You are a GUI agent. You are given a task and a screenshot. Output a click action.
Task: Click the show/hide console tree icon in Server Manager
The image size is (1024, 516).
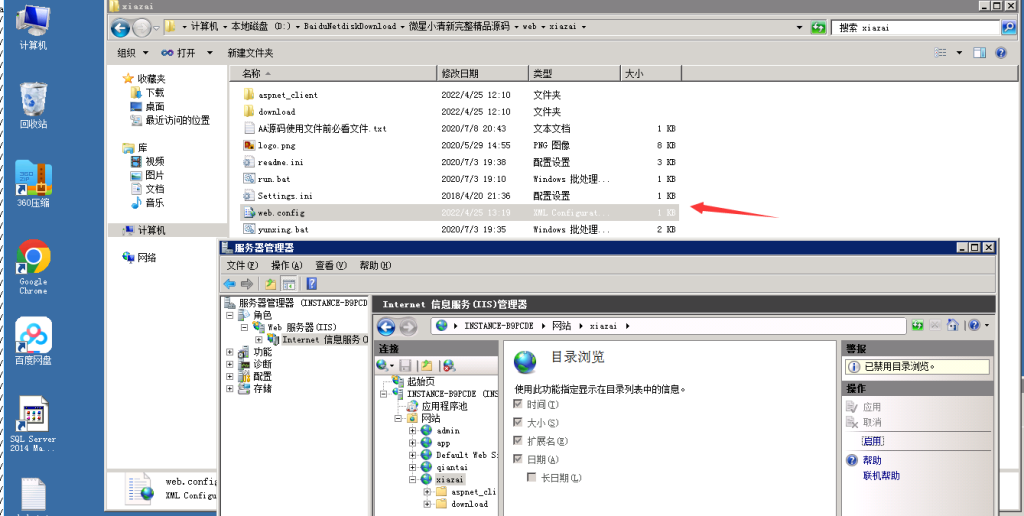[x=289, y=283]
